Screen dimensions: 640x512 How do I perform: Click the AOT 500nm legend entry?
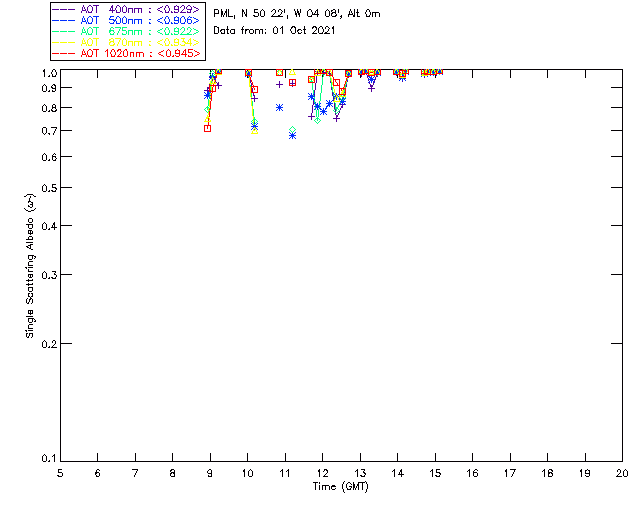coord(126,20)
